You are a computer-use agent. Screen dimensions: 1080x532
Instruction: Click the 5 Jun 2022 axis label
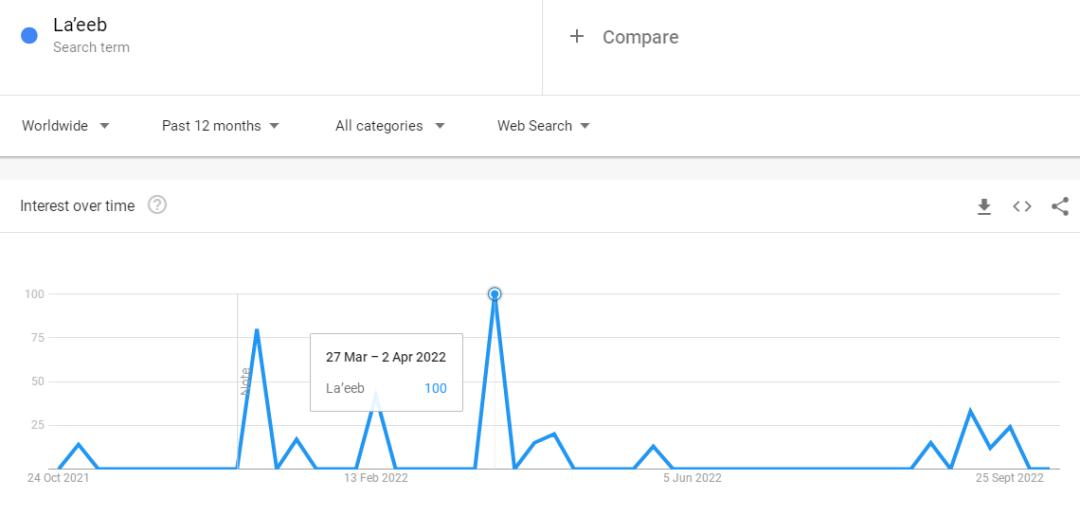tap(692, 478)
